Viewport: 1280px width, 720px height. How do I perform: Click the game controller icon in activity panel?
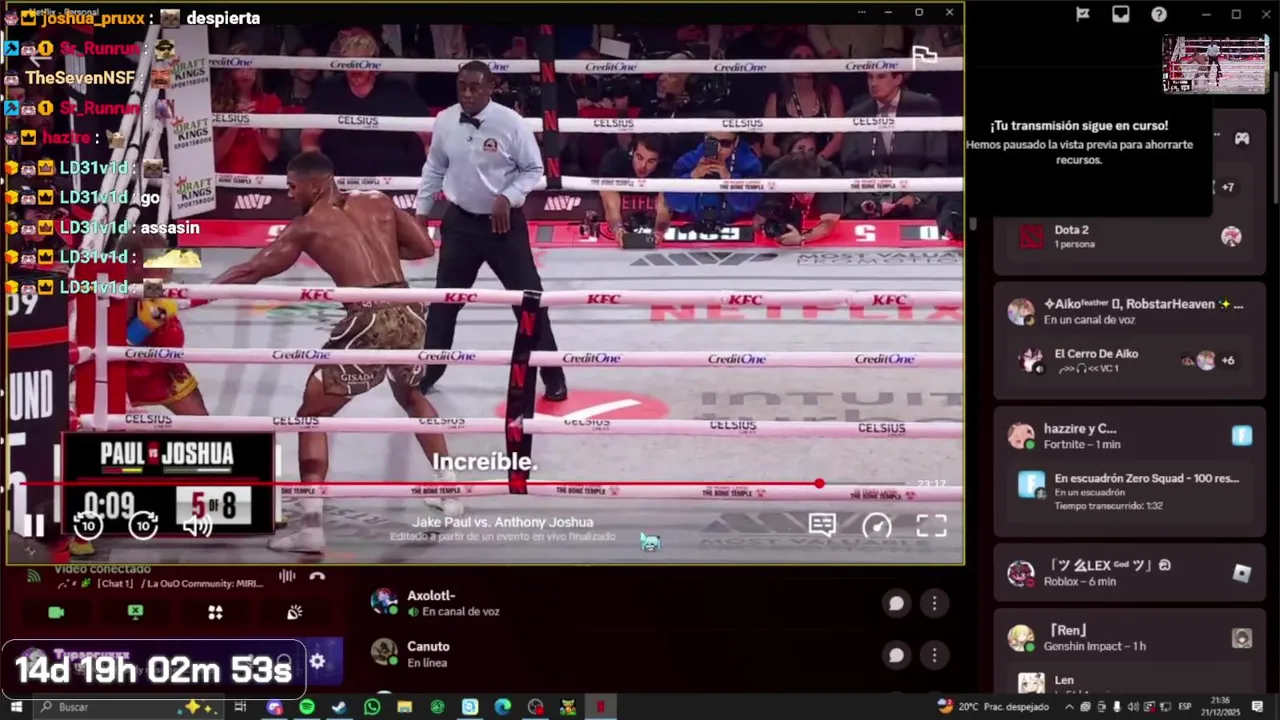coord(1241,138)
